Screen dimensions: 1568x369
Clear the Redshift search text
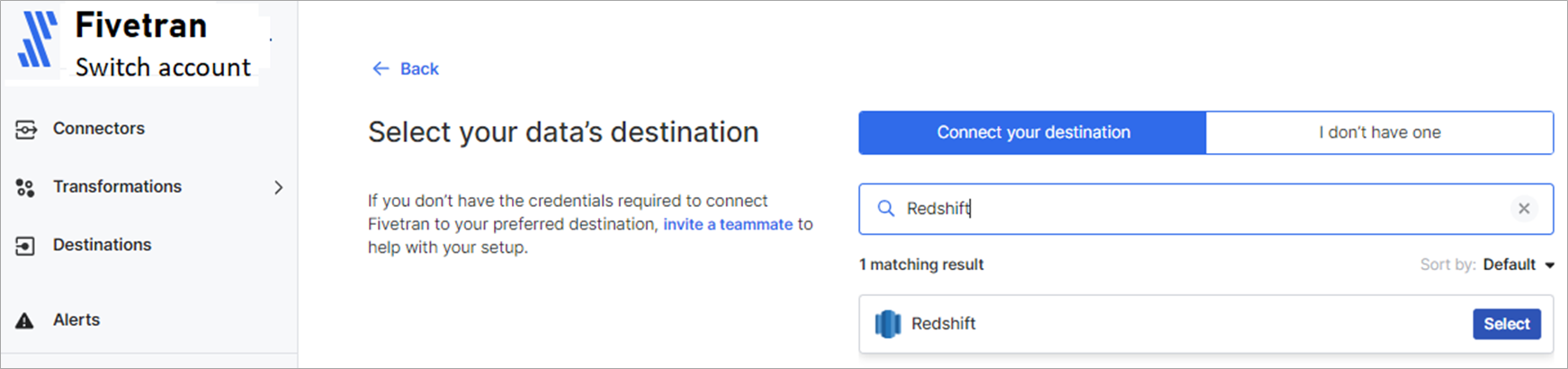pyautogui.click(x=1524, y=209)
